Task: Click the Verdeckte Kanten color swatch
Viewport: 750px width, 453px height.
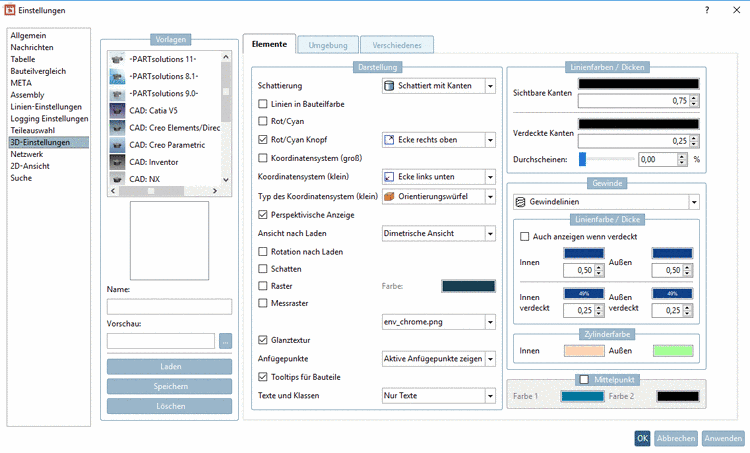Action: [x=639, y=124]
